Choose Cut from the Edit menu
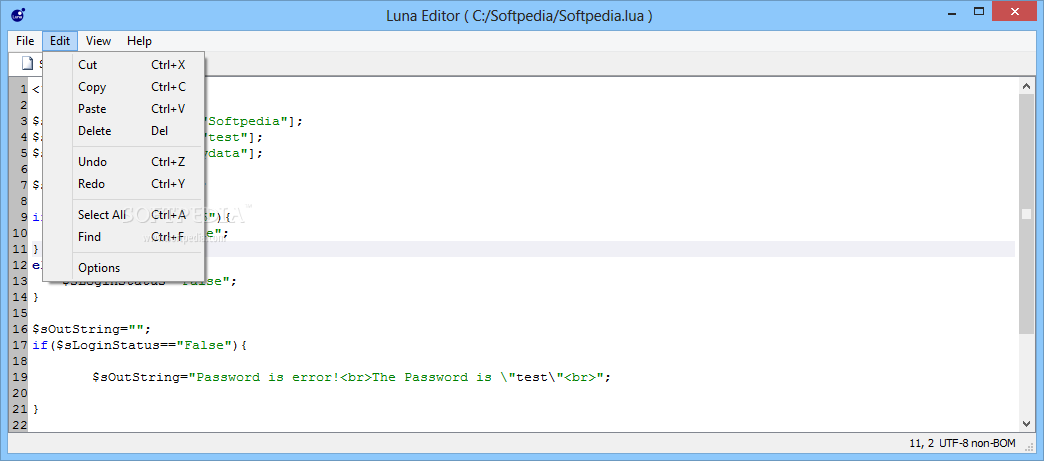Viewport: 1044px width, 461px height. tap(124, 65)
